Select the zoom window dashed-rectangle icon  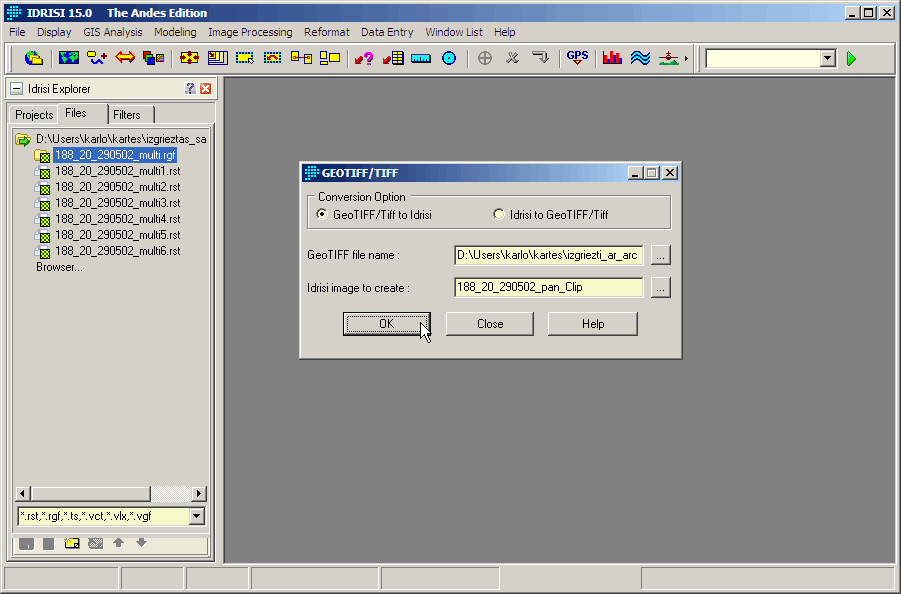[245, 58]
